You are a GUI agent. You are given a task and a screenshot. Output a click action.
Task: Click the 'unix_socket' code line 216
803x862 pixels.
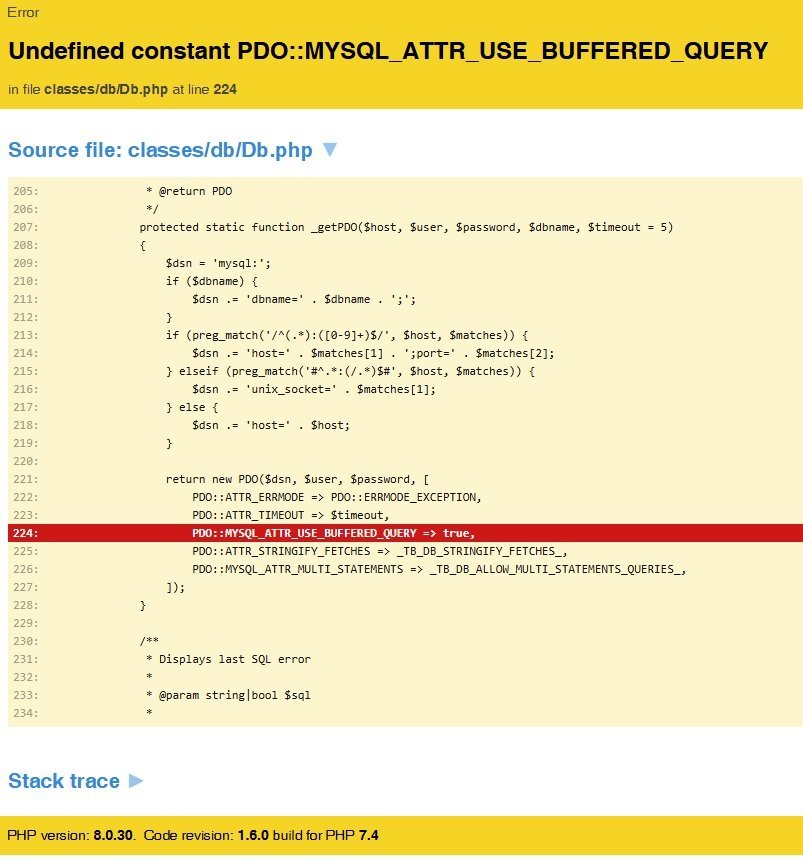[314, 389]
